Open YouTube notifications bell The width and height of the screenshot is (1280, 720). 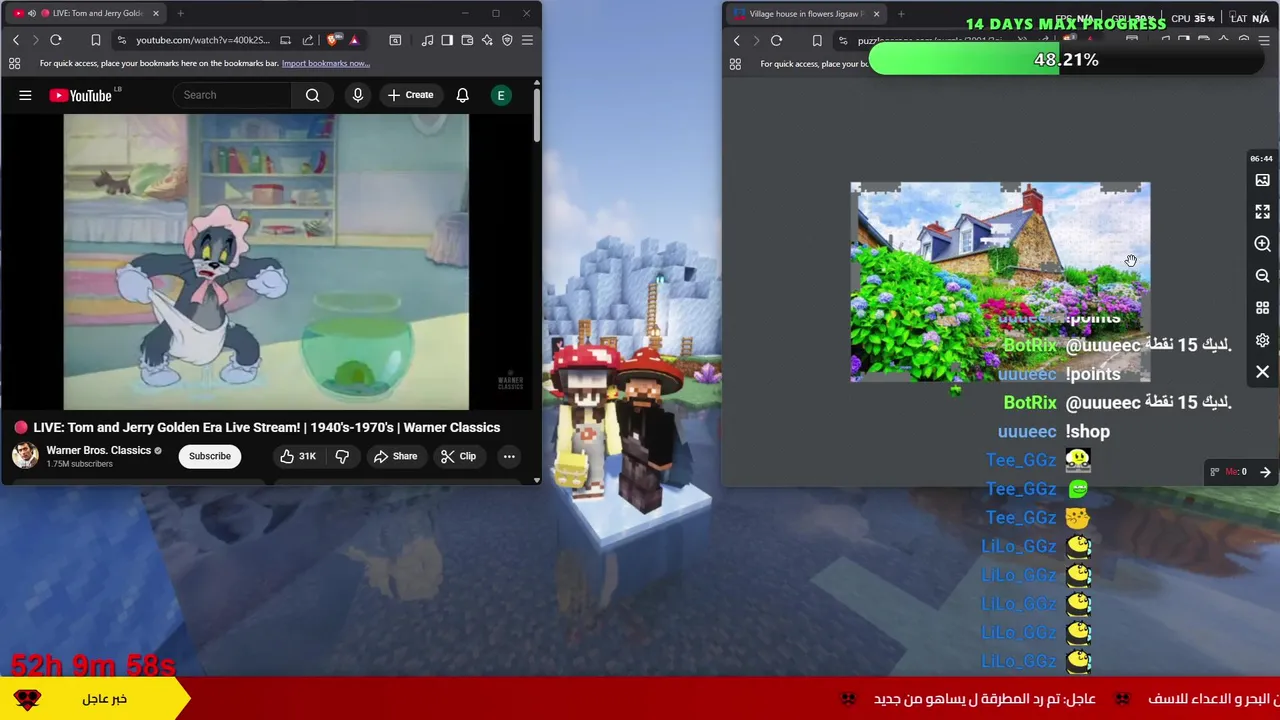click(x=462, y=95)
